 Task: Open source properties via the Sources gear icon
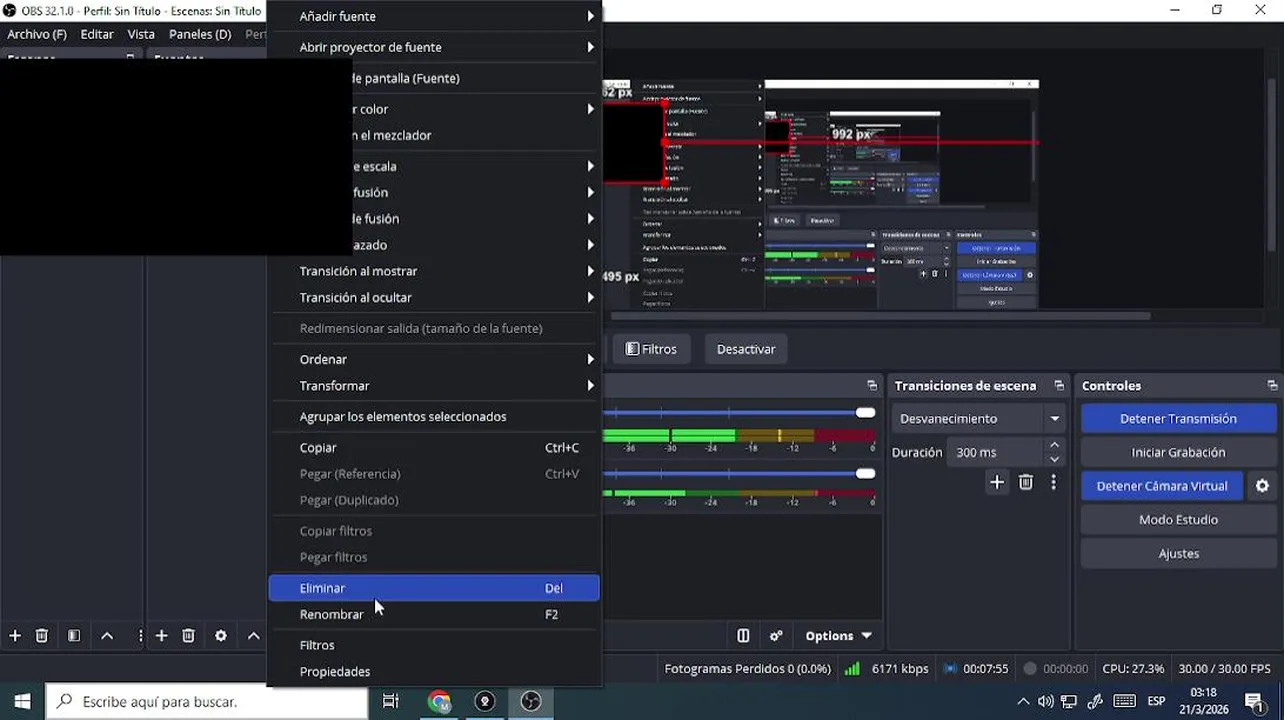click(221, 636)
